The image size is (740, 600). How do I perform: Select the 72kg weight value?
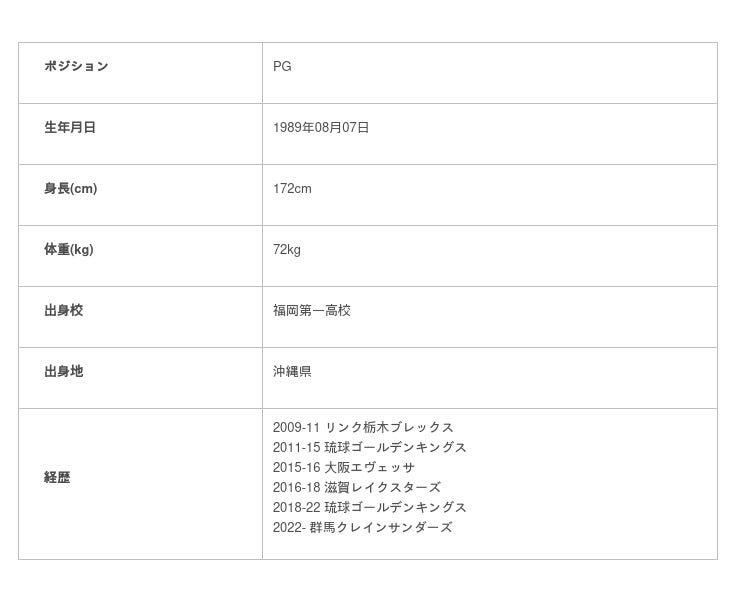286,250
